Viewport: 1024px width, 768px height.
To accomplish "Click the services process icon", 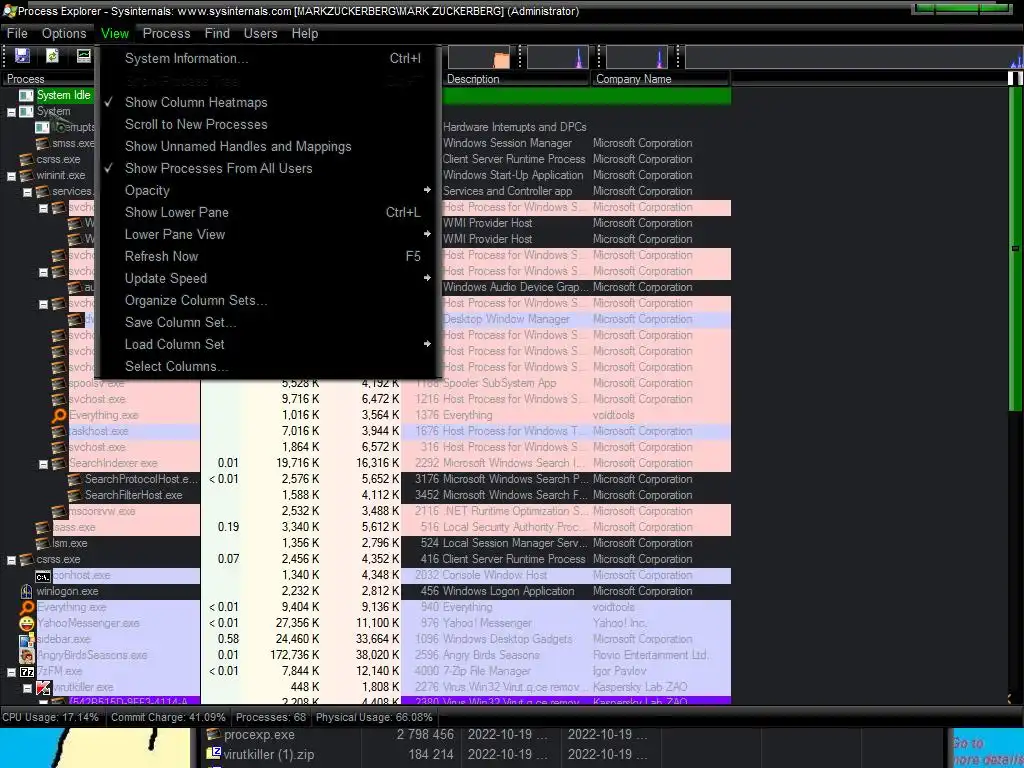I will point(42,191).
